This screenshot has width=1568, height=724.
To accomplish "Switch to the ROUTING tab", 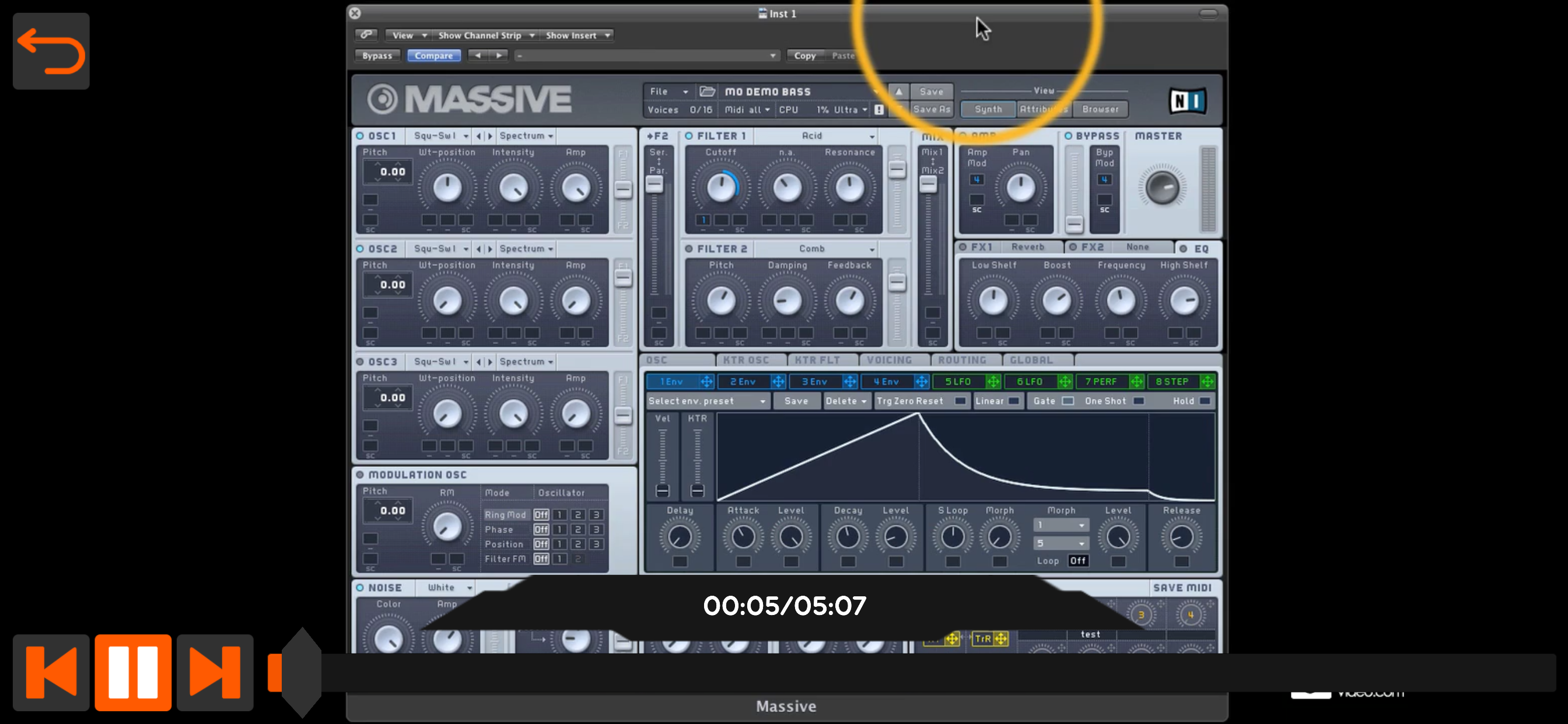I will click(x=962, y=360).
